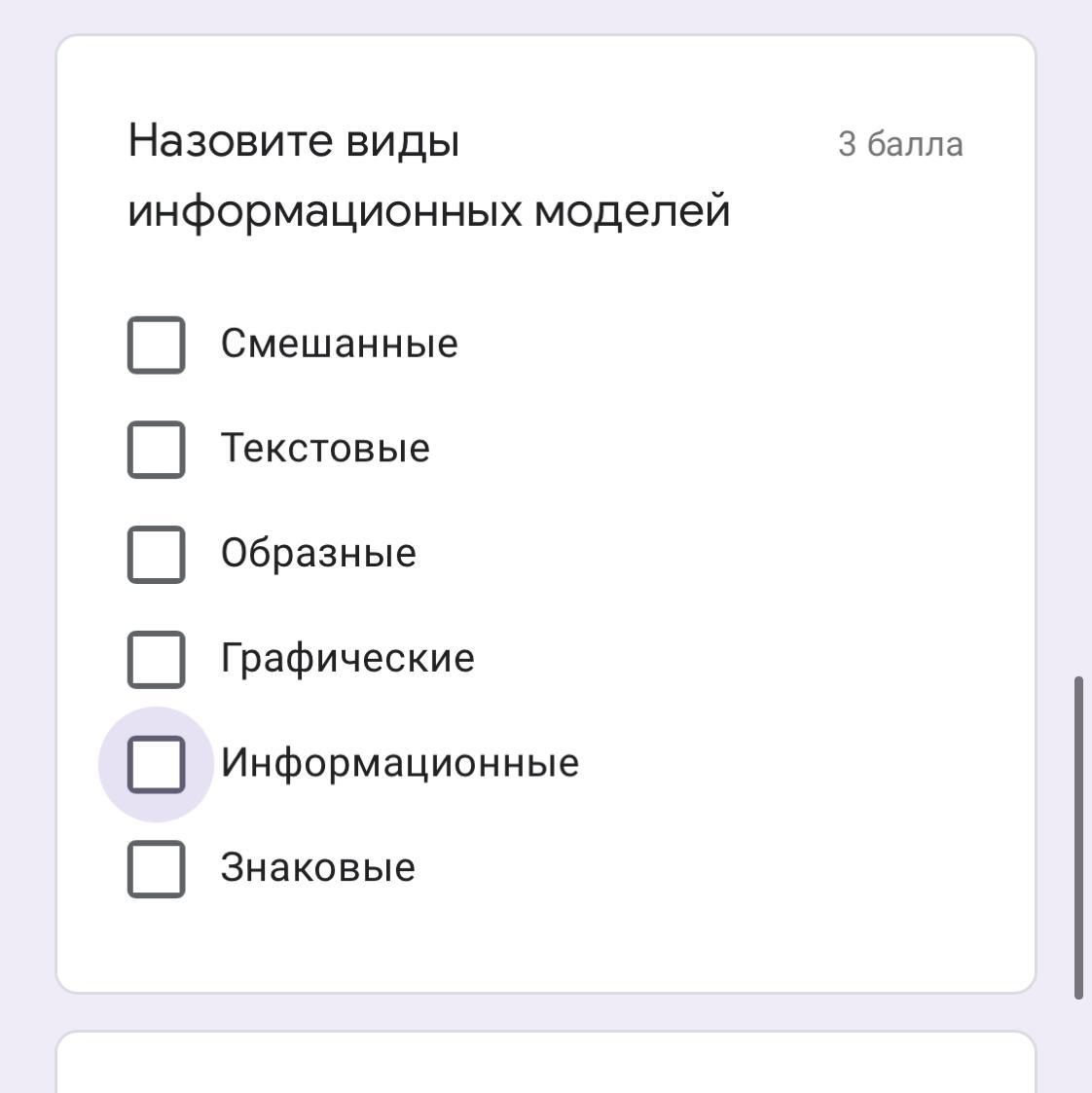The image size is (1092, 1093).
Task: Click the Смешанные option label
Action: pos(339,345)
